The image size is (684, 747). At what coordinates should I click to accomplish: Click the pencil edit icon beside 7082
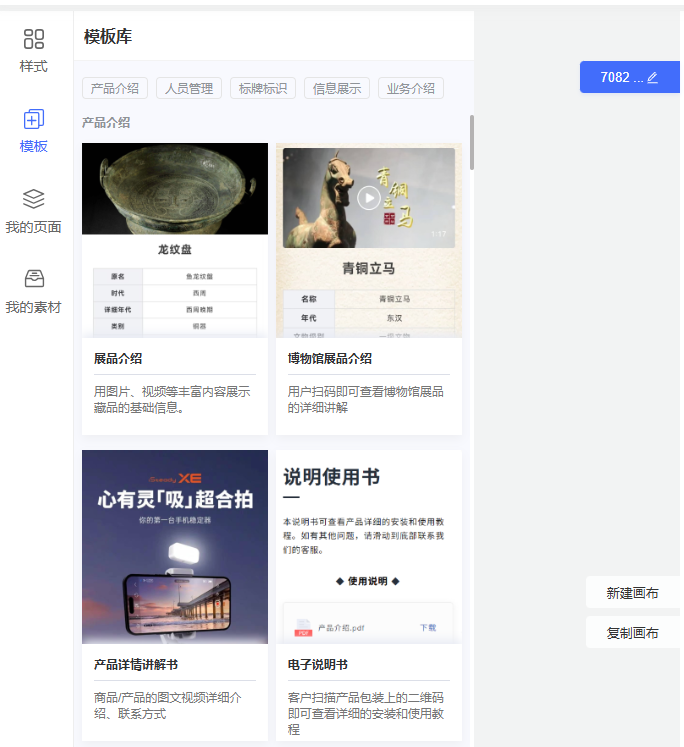pos(653,78)
